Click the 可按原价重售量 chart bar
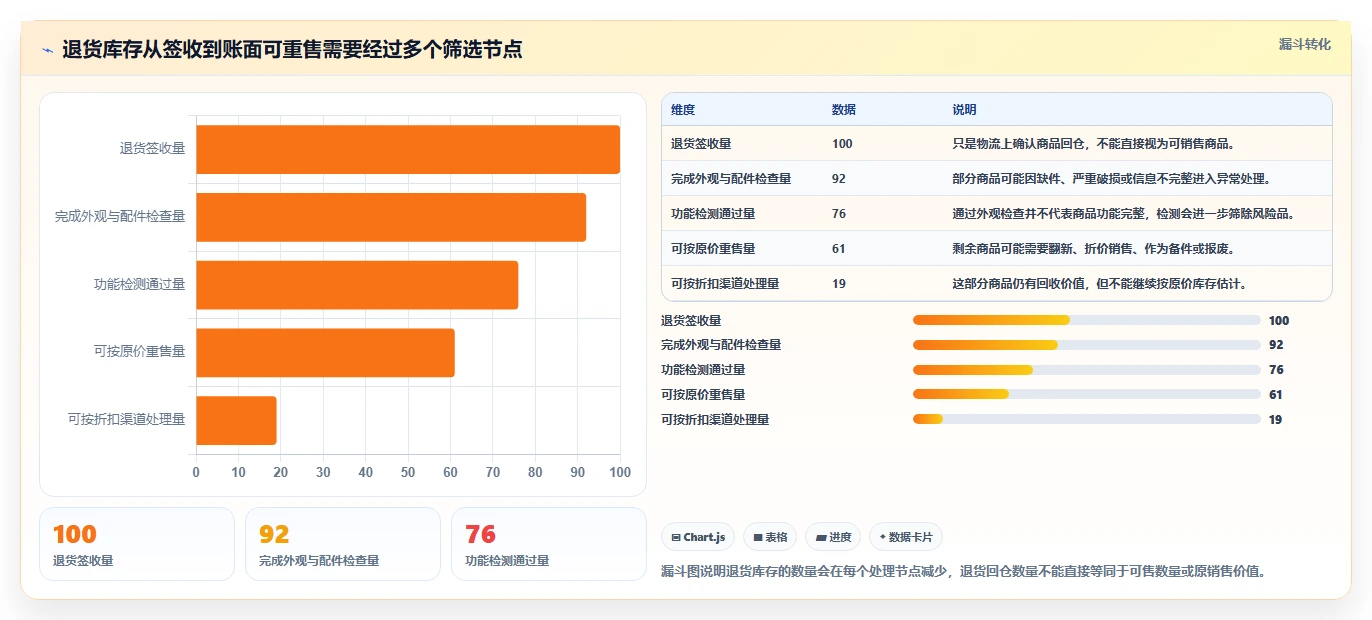1372x620 pixels. click(325, 353)
